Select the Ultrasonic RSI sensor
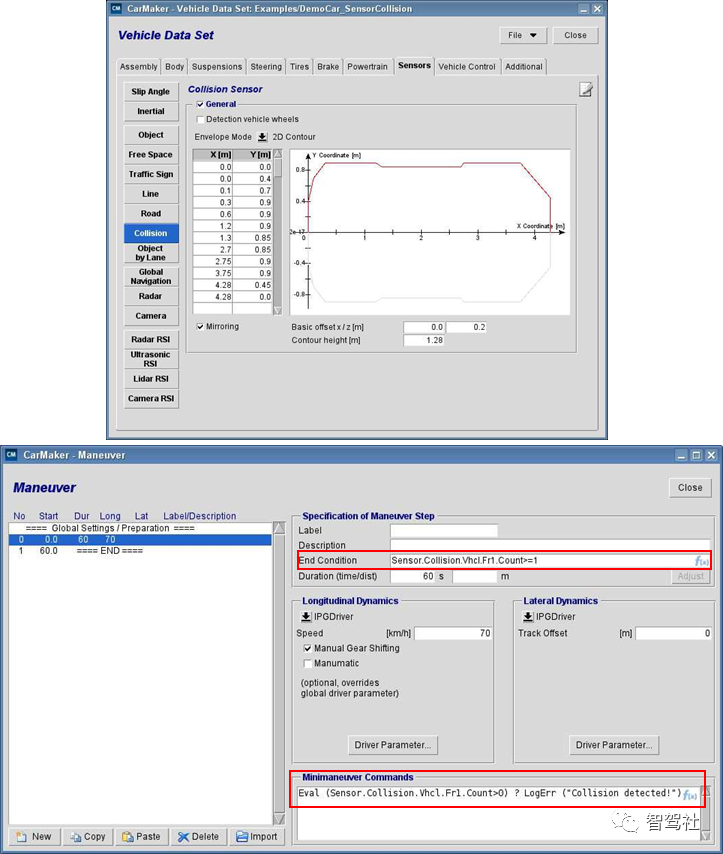Image resolution: width=723 pixels, height=854 pixels. pyautogui.click(x=151, y=359)
